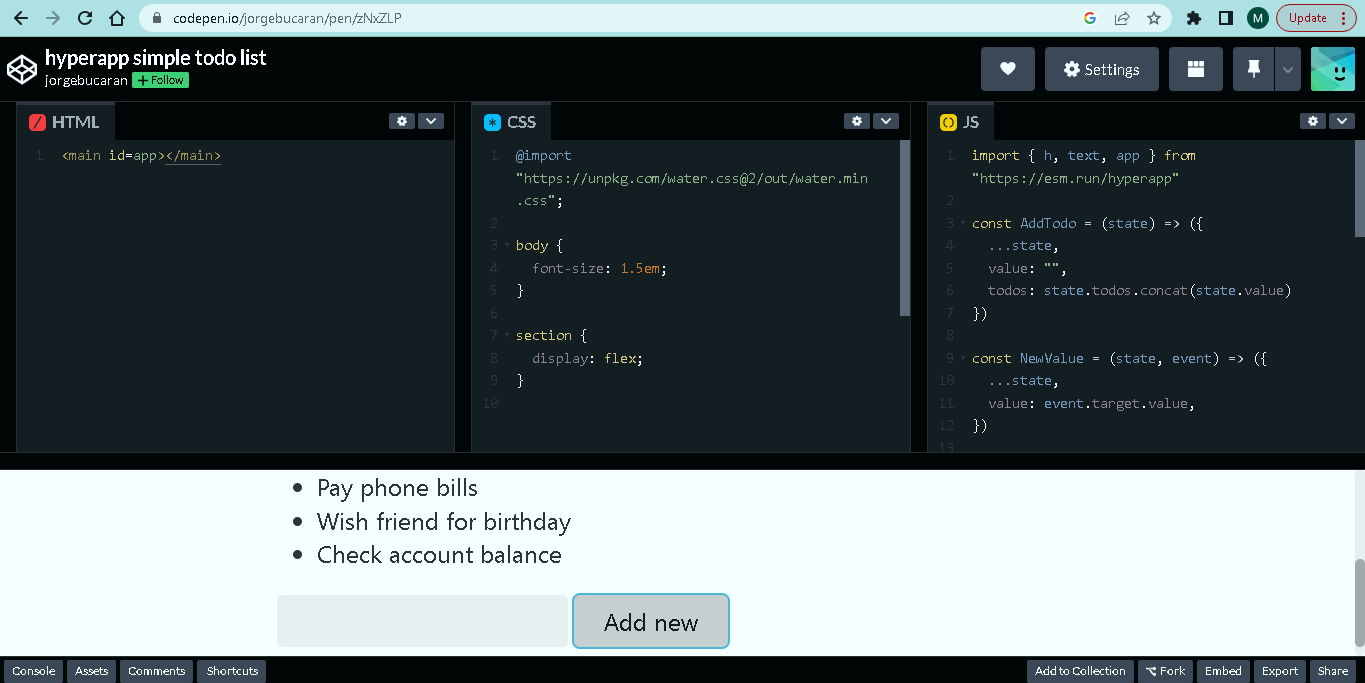This screenshot has height=683, width=1365.
Task: Bookmark page with the star icon
Action: [x=1154, y=18]
